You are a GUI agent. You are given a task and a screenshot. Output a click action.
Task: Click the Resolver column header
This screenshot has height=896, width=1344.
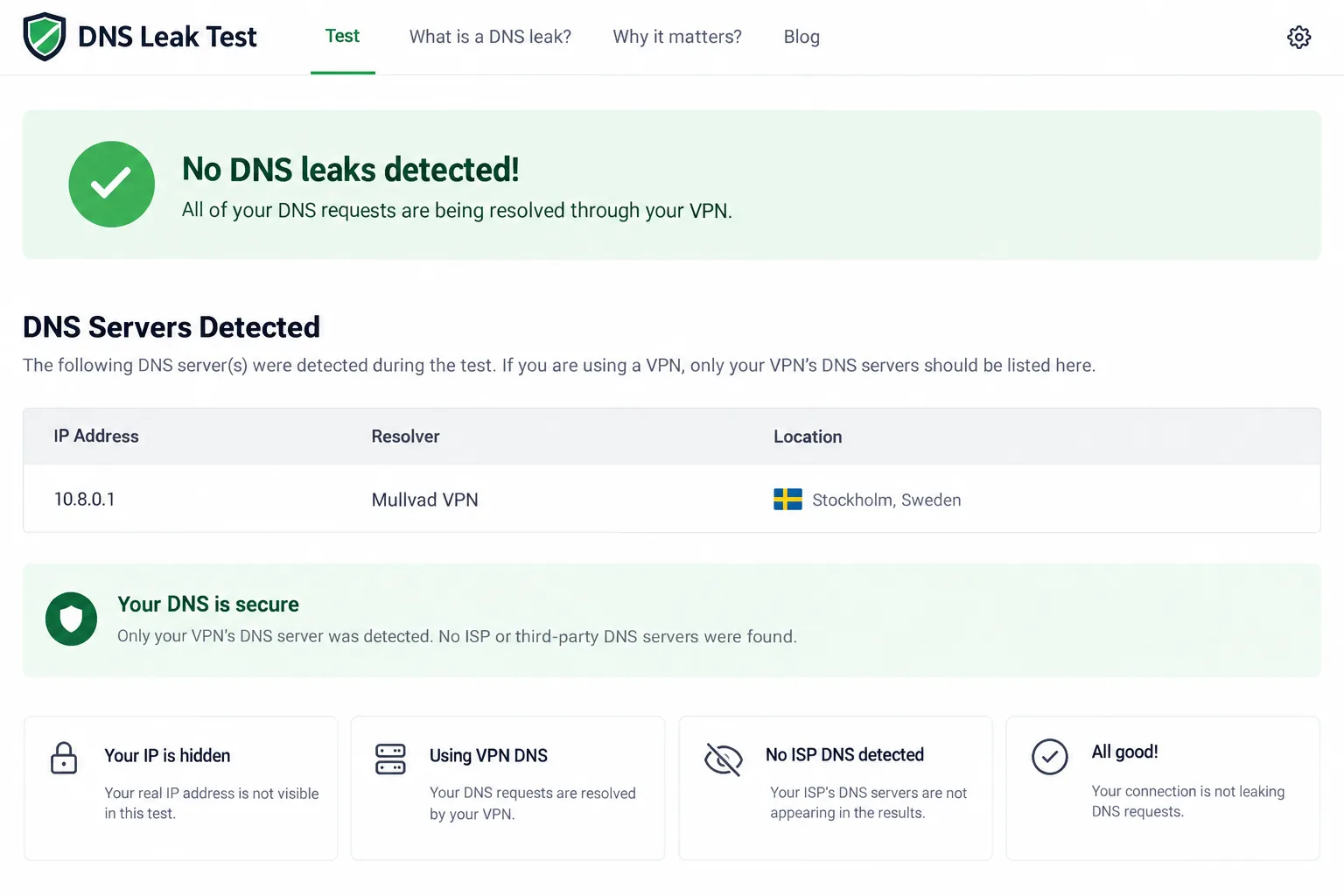pyautogui.click(x=405, y=436)
